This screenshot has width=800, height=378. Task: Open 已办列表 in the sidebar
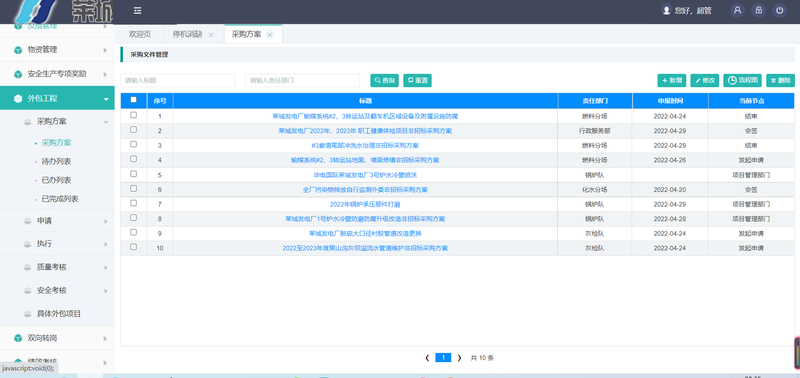click(56, 180)
